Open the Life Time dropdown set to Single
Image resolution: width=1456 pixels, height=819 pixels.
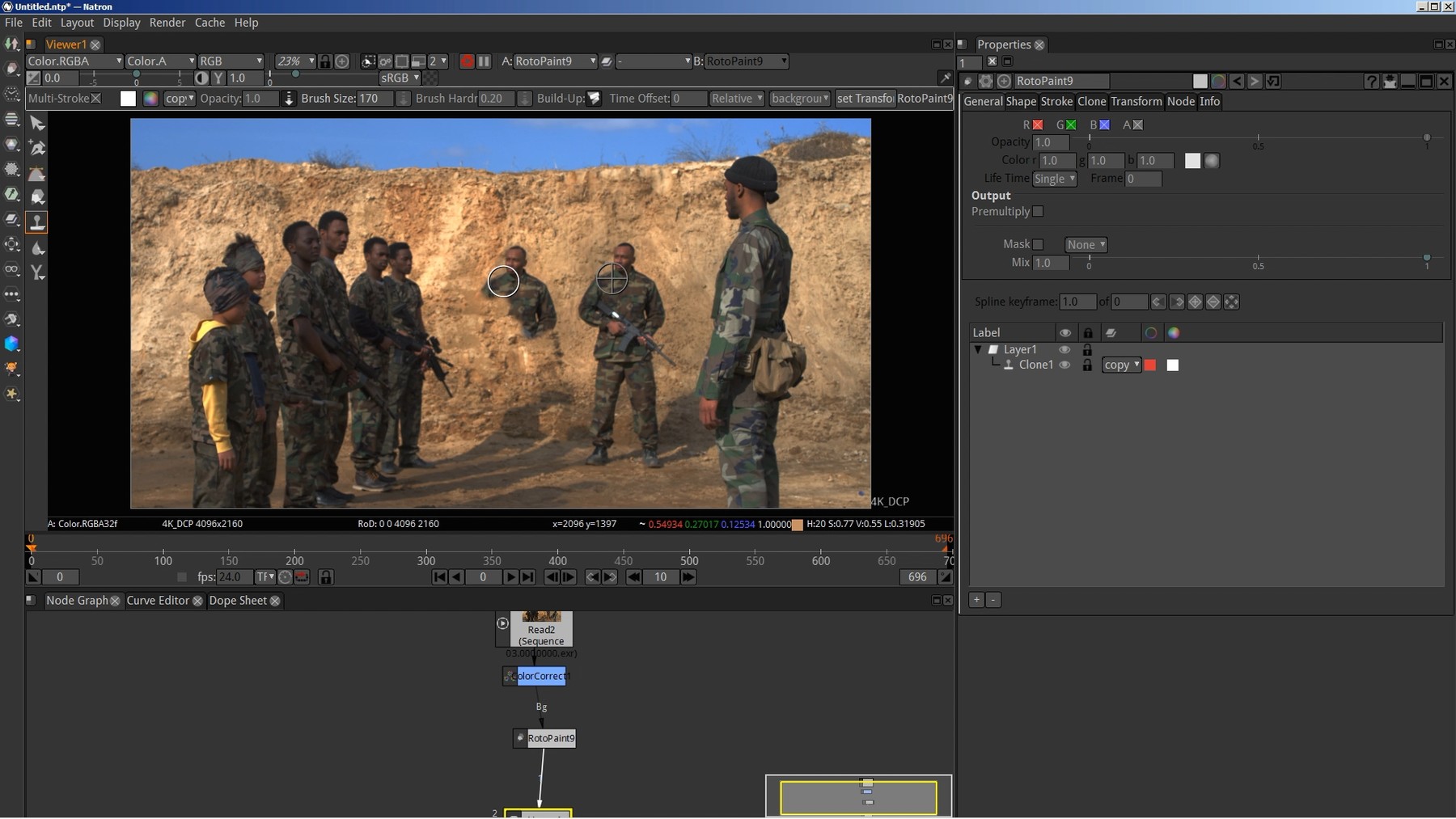point(1056,179)
